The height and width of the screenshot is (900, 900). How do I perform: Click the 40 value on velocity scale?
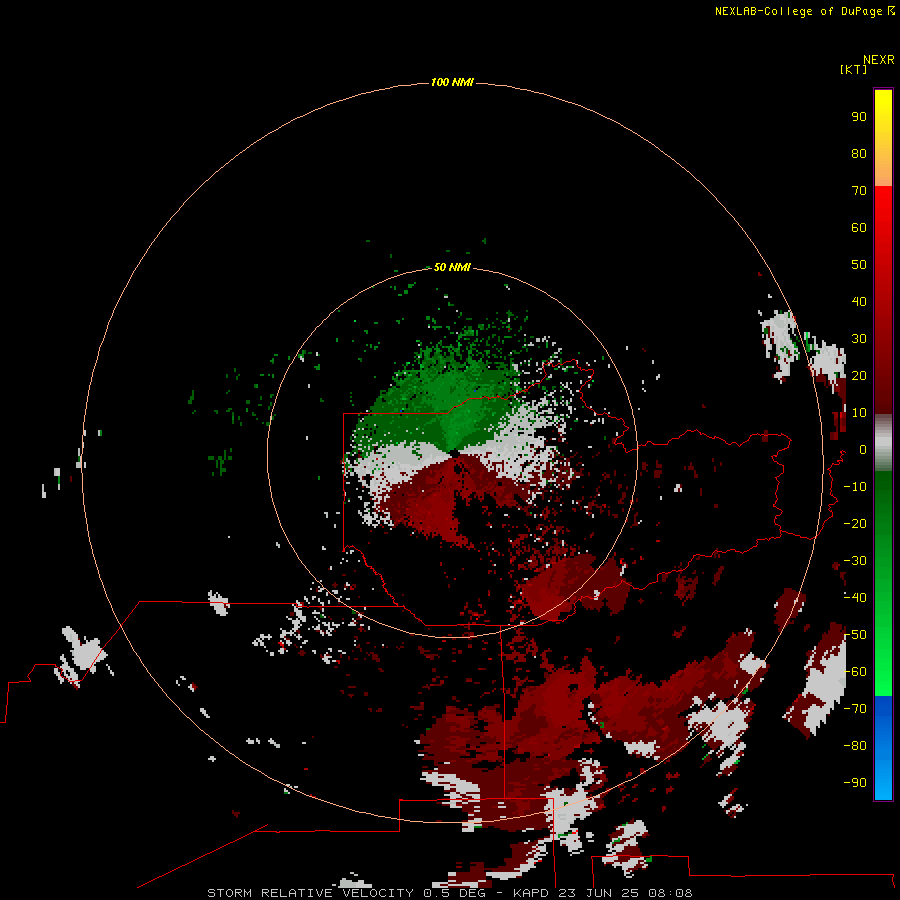(859, 302)
